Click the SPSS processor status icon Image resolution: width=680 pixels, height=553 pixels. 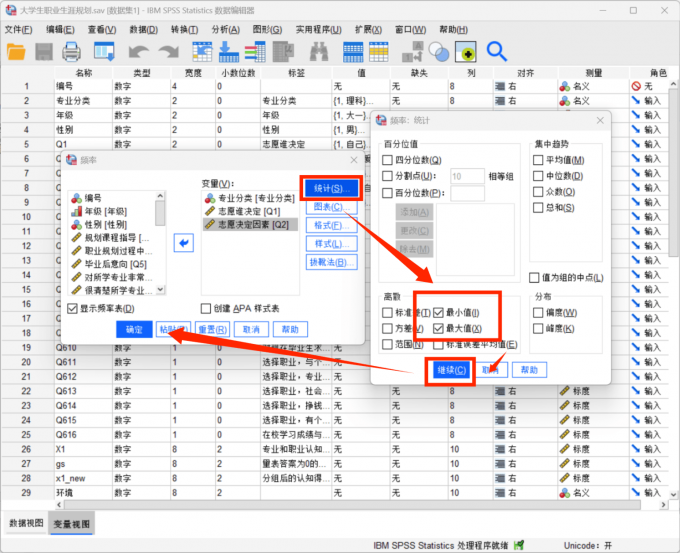(519, 545)
